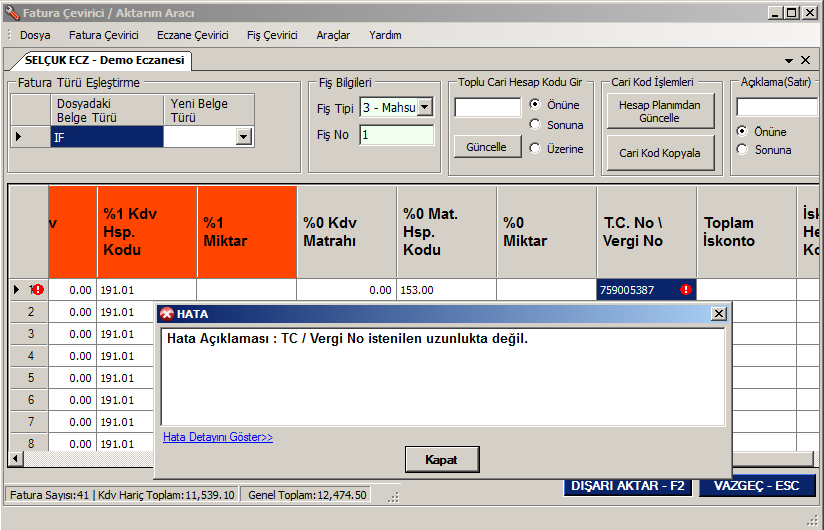The image size is (824, 530).
Task: Close the HATA dialog with X icon
Action: (718, 314)
